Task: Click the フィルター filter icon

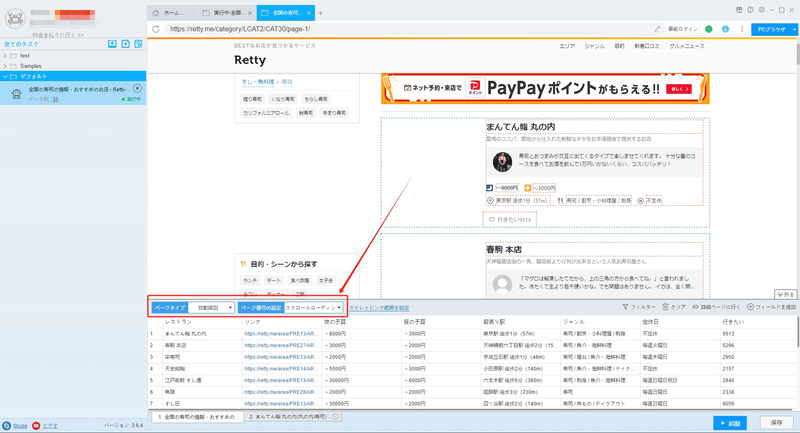Action: click(x=625, y=307)
